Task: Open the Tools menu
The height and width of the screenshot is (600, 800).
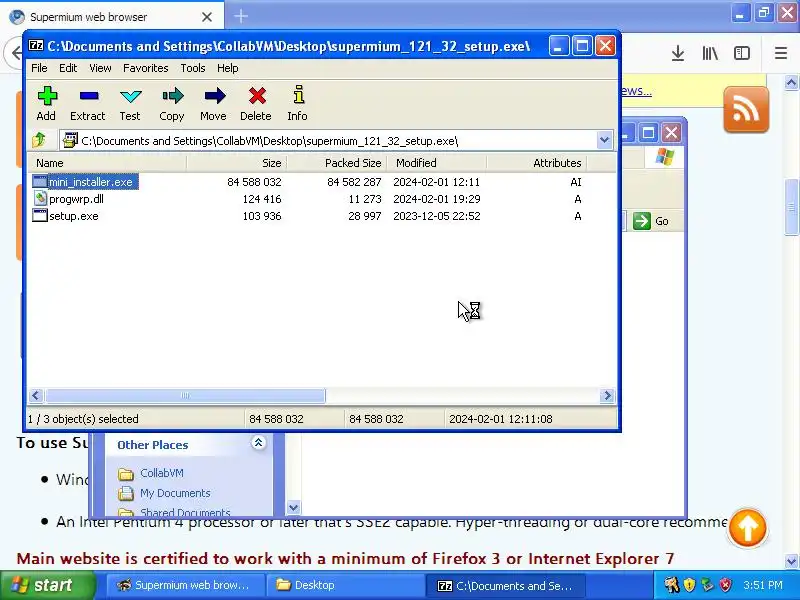Action: click(193, 68)
